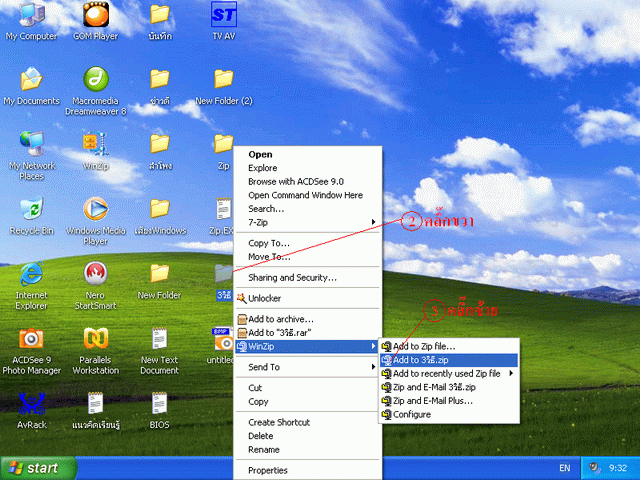Select the Zip folder on desktop
The height and width of the screenshot is (480, 640).
click(x=224, y=151)
